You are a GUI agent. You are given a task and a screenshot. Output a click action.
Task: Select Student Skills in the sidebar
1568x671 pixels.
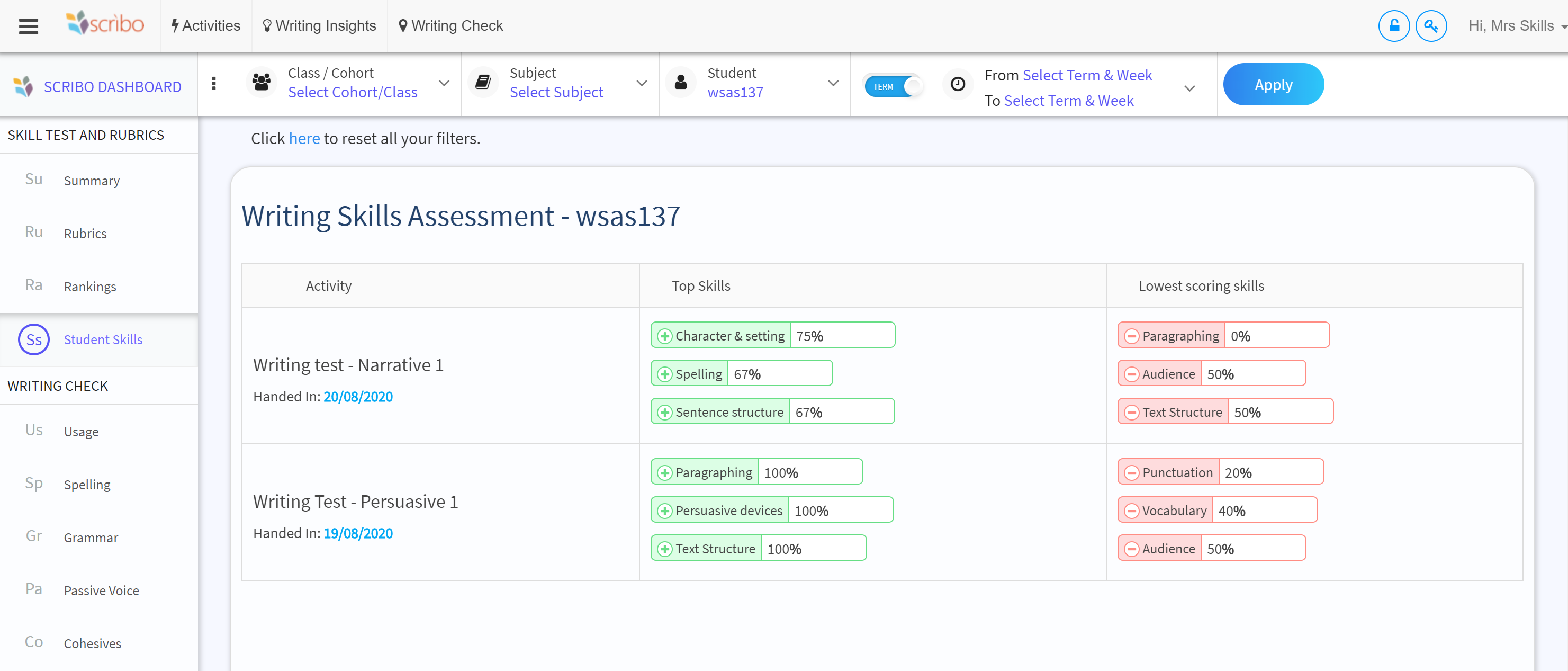click(103, 340)
